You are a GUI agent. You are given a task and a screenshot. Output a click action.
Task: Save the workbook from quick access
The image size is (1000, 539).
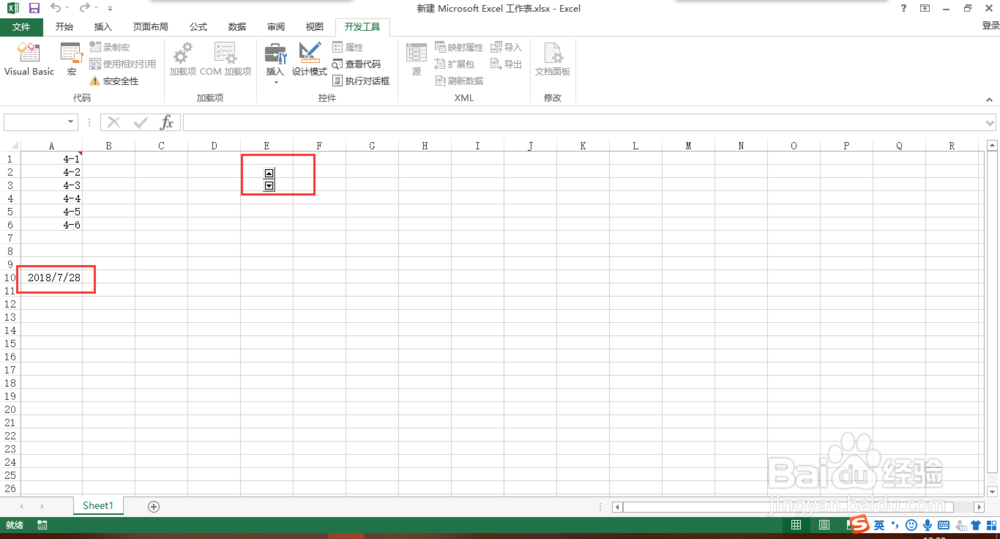click(x=34, y=8)
